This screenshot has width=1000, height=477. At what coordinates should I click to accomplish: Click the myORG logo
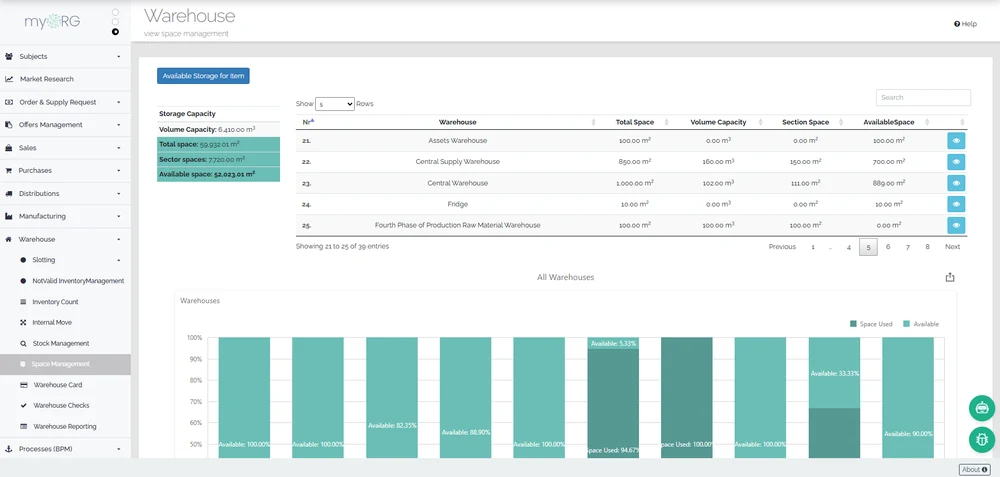tap(52, 22)
